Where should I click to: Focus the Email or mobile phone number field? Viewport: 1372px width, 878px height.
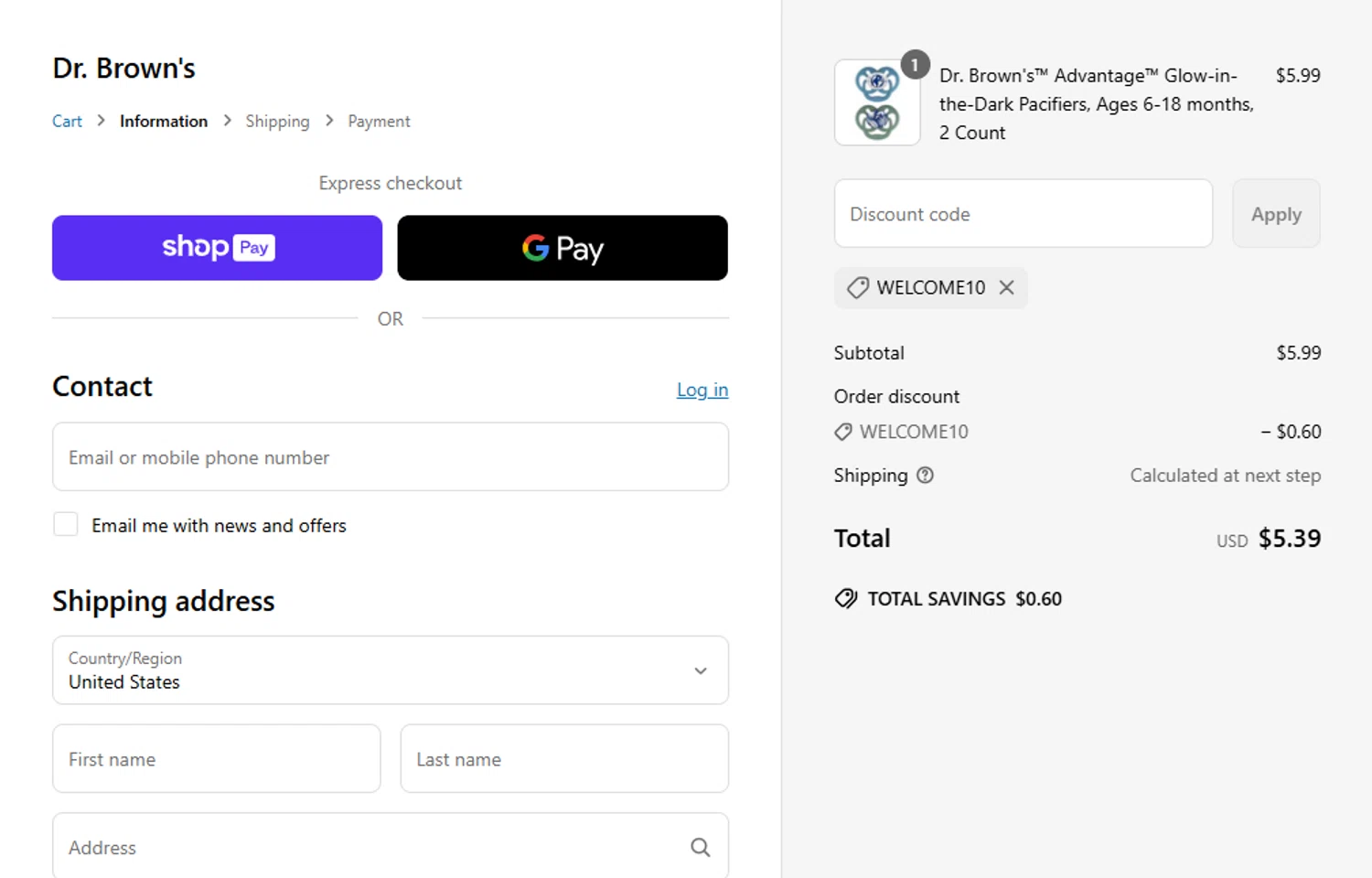point(391,456)
